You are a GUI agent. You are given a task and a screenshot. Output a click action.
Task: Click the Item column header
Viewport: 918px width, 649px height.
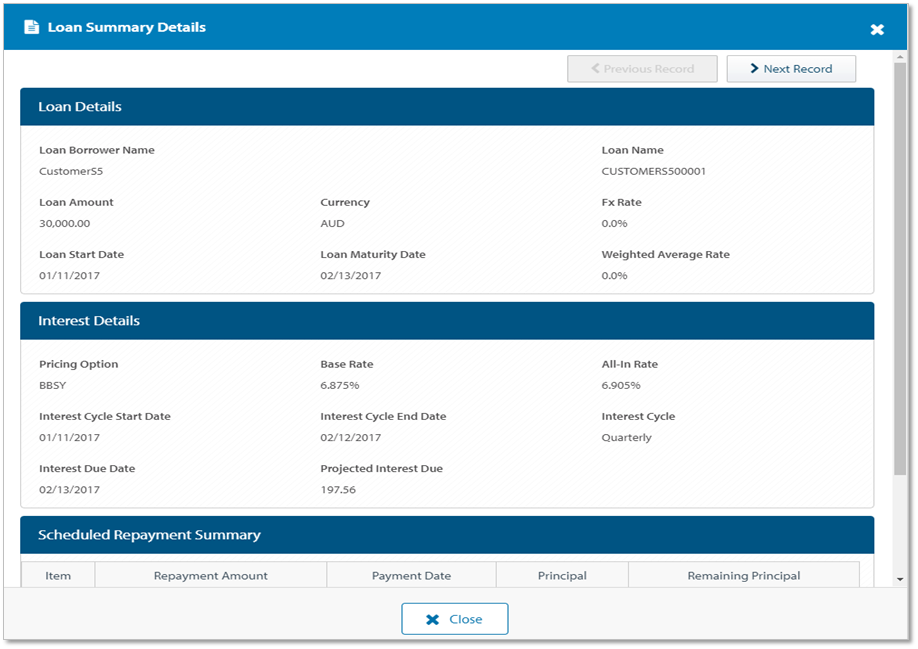(58, 575)
